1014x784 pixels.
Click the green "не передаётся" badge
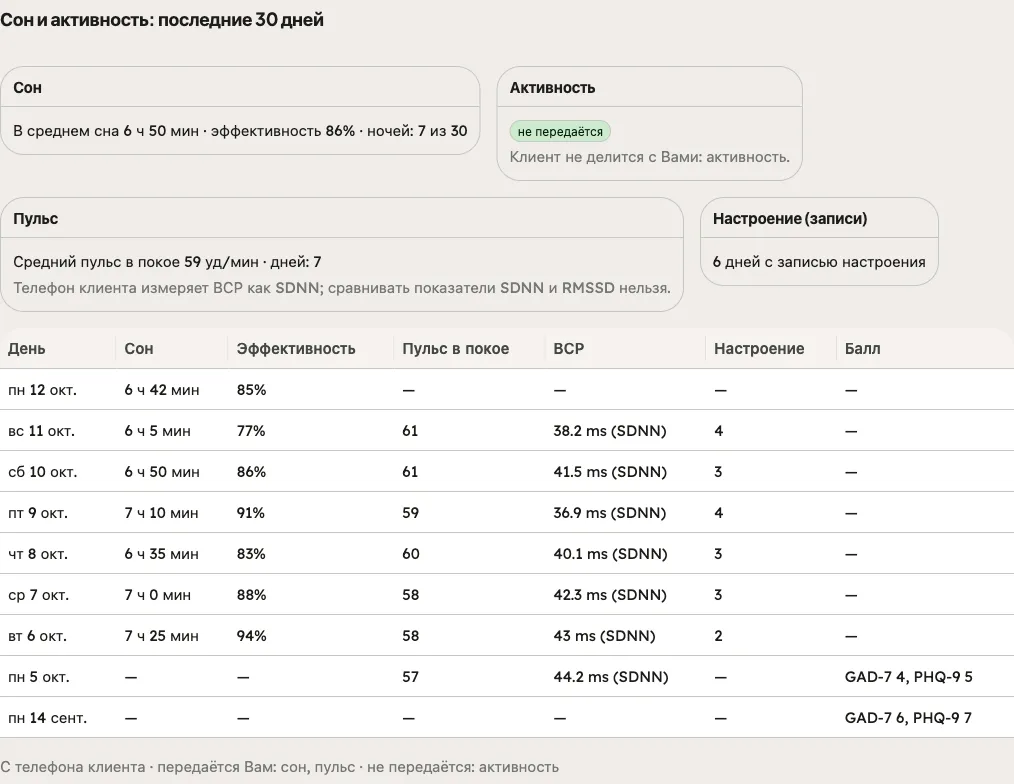(x=560, y=131)
